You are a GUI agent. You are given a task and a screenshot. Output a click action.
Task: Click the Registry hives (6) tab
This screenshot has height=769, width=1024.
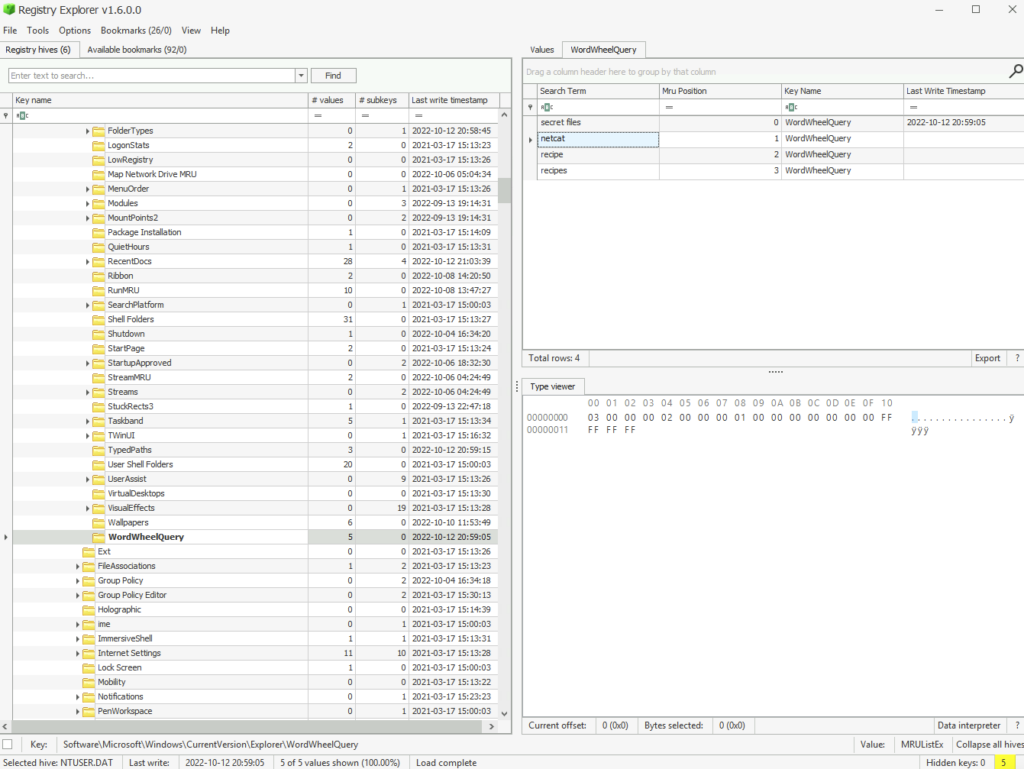click(x=39, y=50)
